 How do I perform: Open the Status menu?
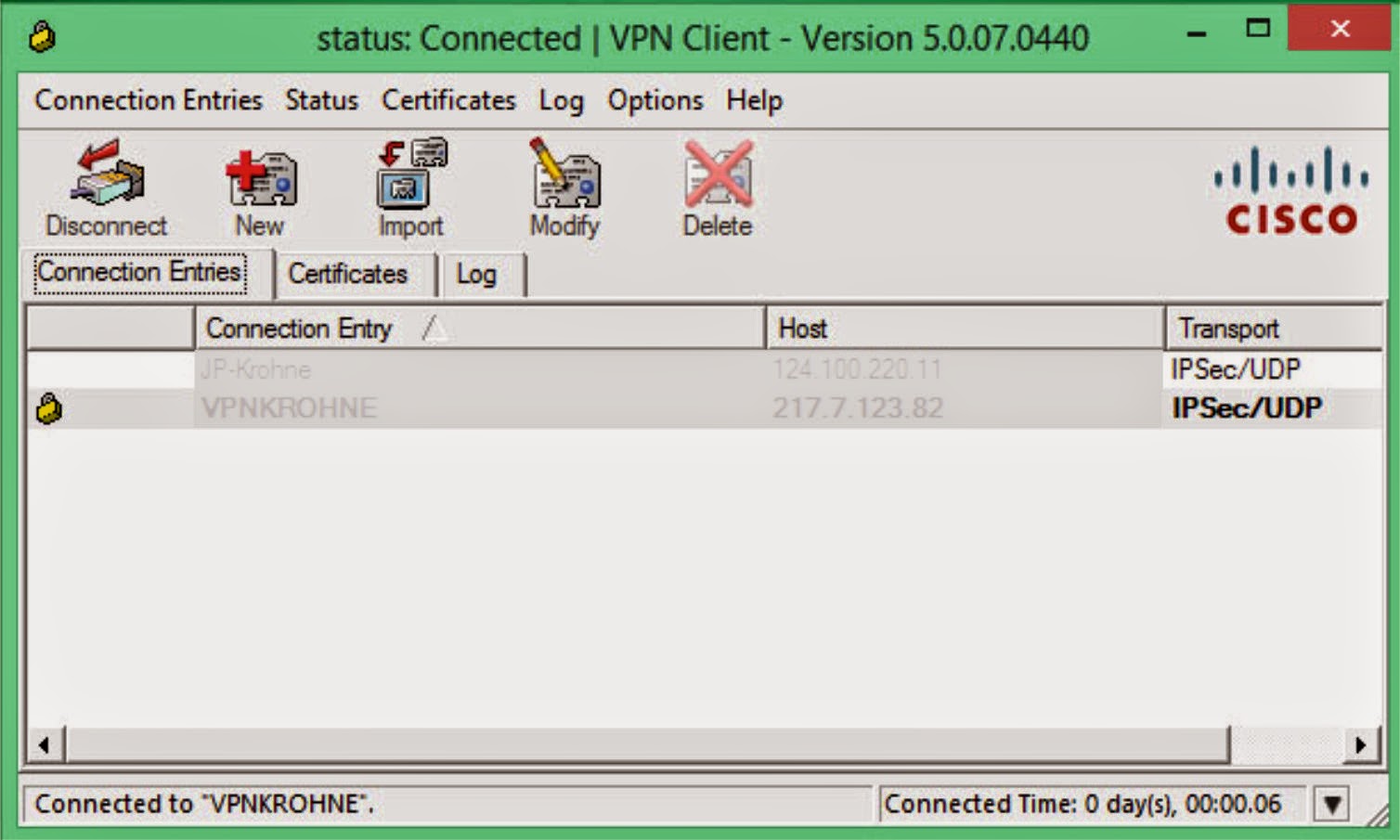321,100
